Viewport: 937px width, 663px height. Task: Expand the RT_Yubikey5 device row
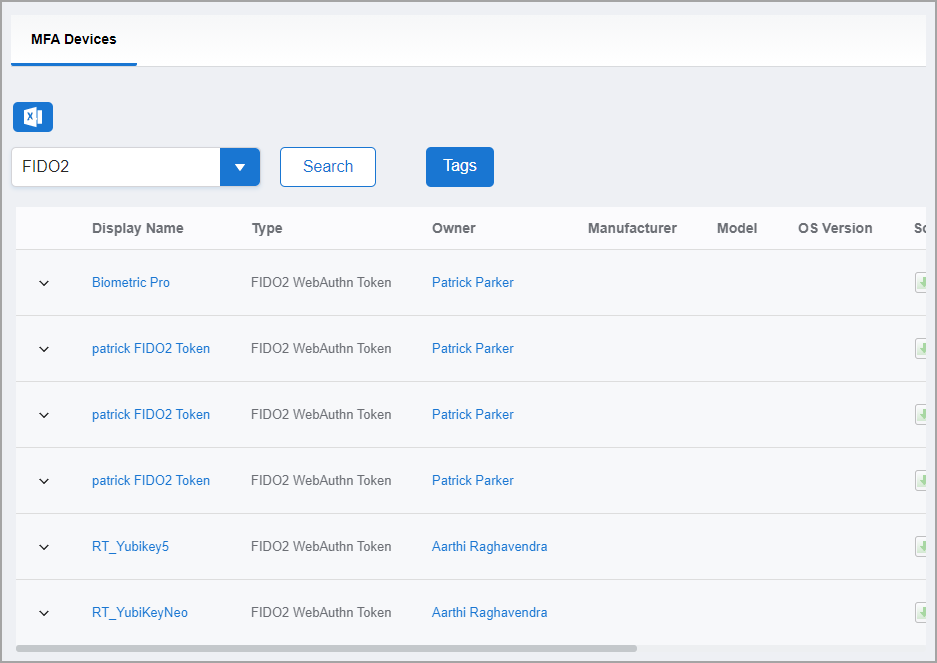click(x=44, y=547)
